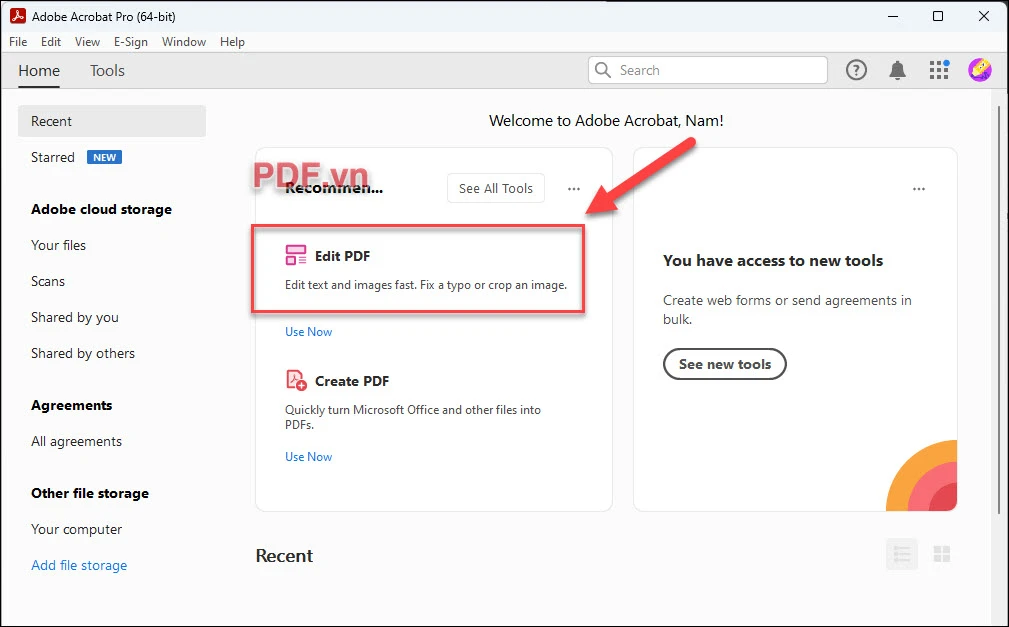This screenshot has width=1009, height=627.
Task: Click Use Now under Edit PDF
Action: coord(308,332)
